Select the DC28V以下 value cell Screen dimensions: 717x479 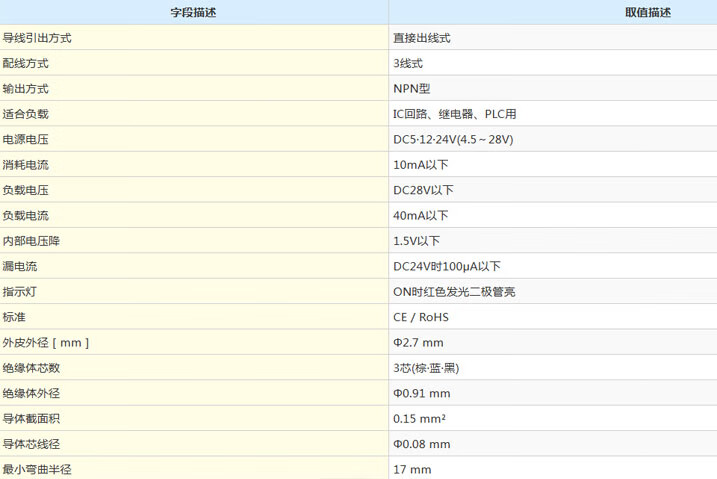(x=423, y=190)
